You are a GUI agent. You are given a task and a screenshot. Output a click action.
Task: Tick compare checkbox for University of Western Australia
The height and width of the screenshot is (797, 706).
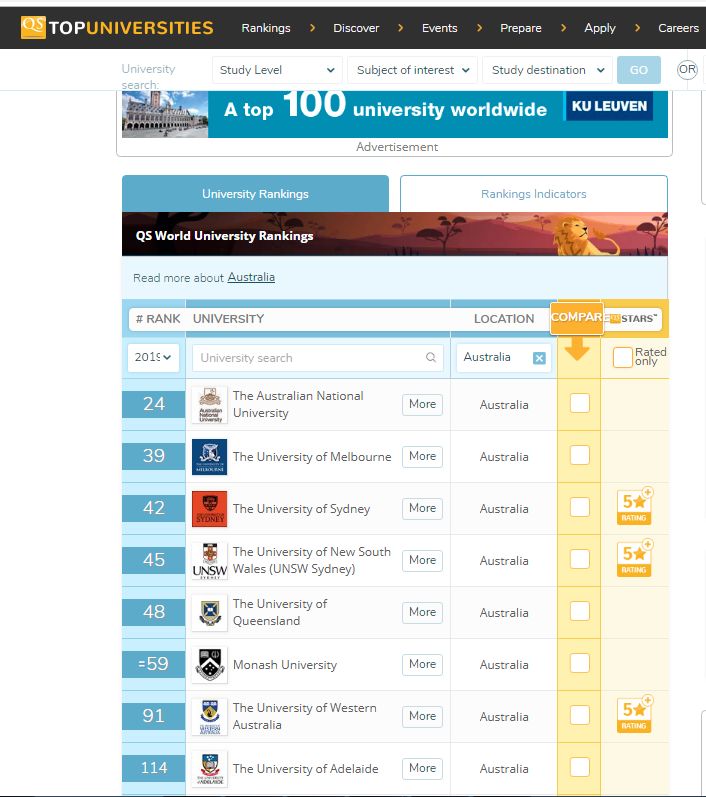pyautogui.click(x=579, y=715)
